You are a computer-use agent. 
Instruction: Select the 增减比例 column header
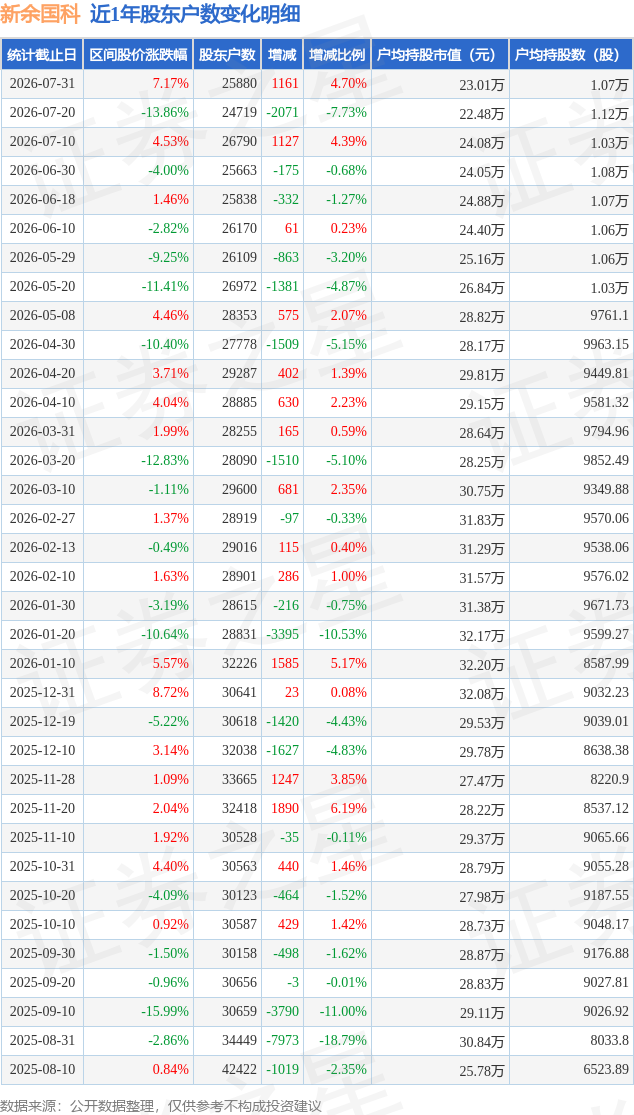[x=337, y=55]
